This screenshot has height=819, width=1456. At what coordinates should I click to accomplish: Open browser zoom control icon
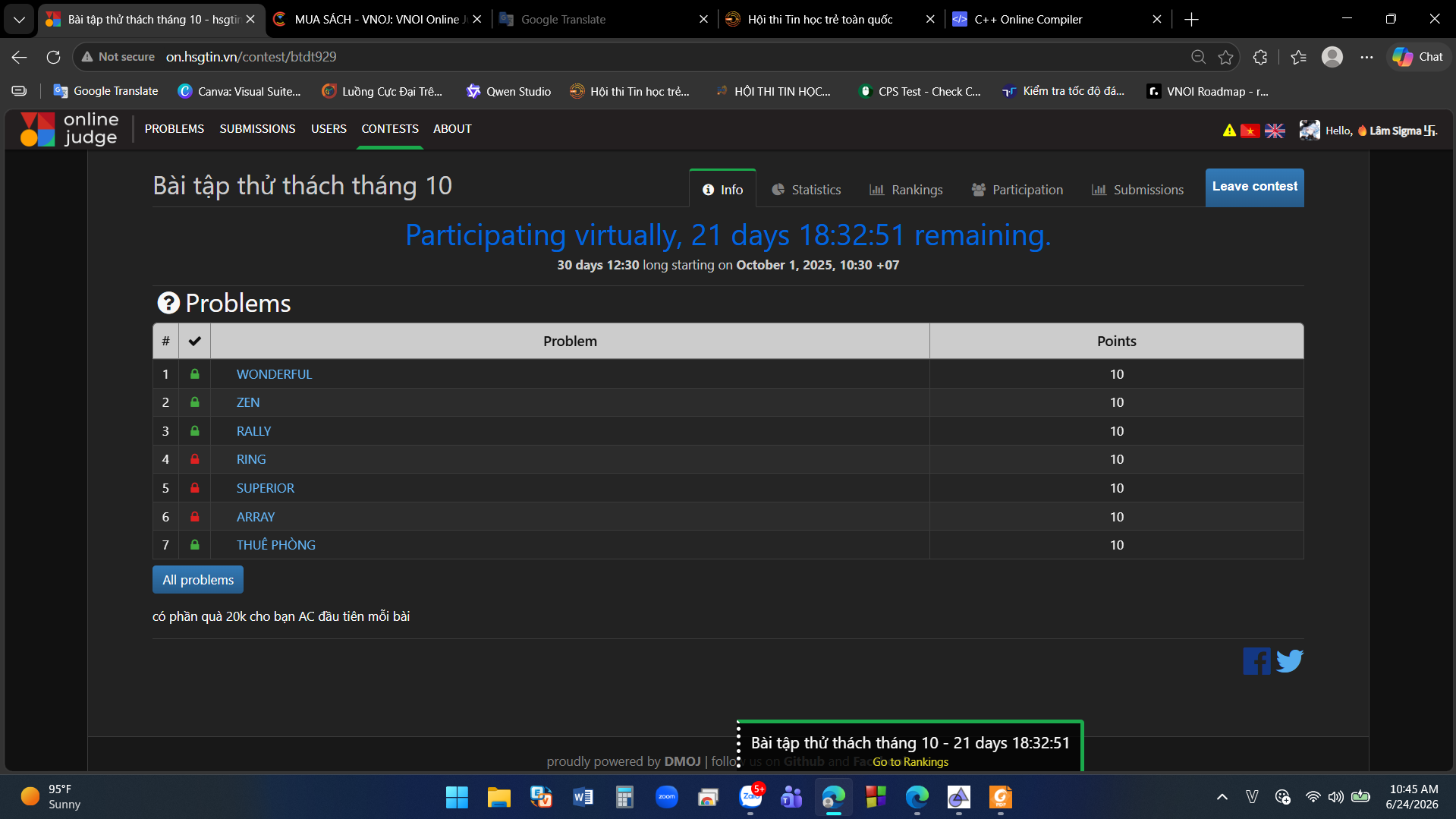(x=1198, y=57)
